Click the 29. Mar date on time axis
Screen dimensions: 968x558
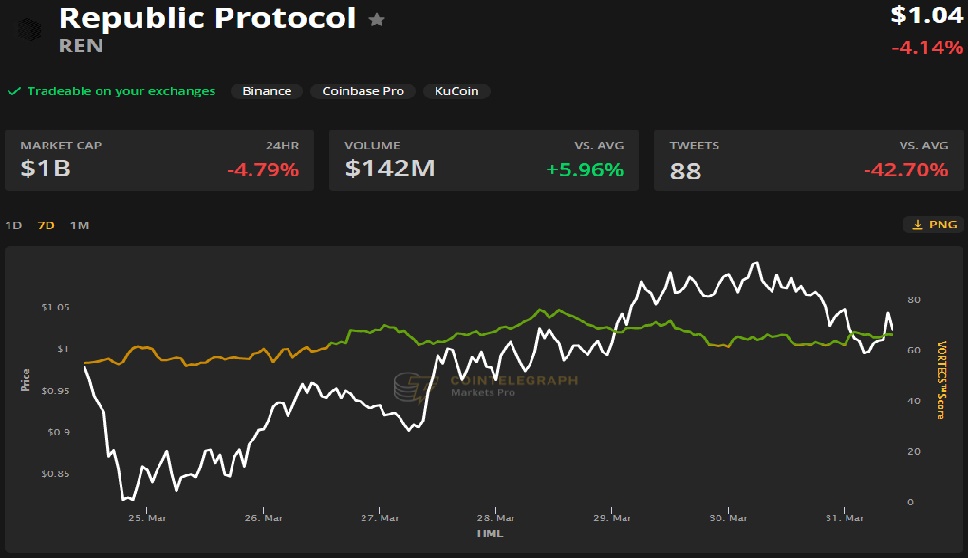click(612, 518)
